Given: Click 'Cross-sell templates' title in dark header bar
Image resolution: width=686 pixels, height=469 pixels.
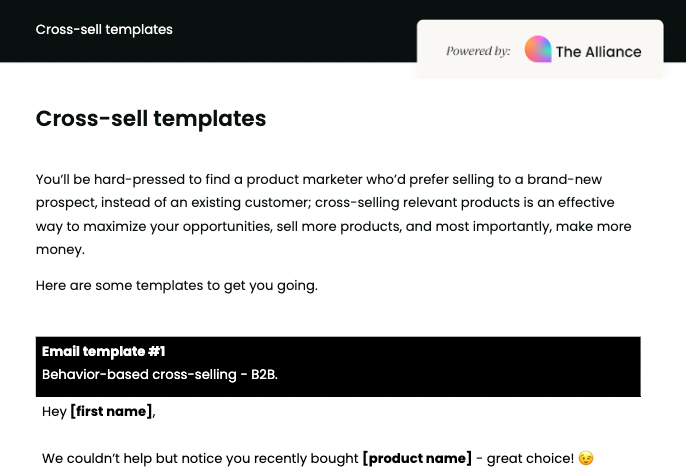Looking at the screenshot, I should coord(104,29).
